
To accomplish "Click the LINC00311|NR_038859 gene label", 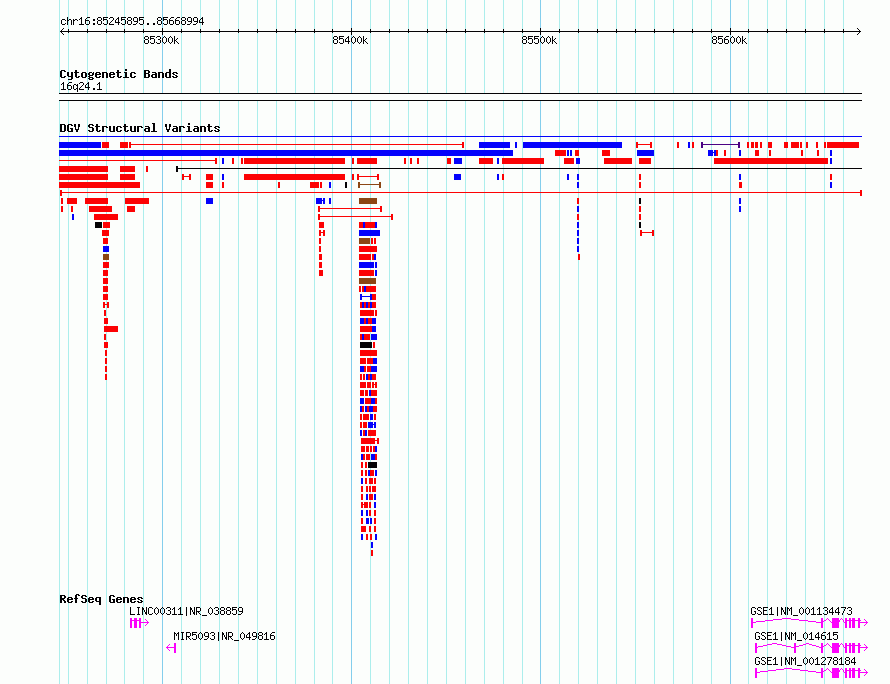I will tap(186, 611).
